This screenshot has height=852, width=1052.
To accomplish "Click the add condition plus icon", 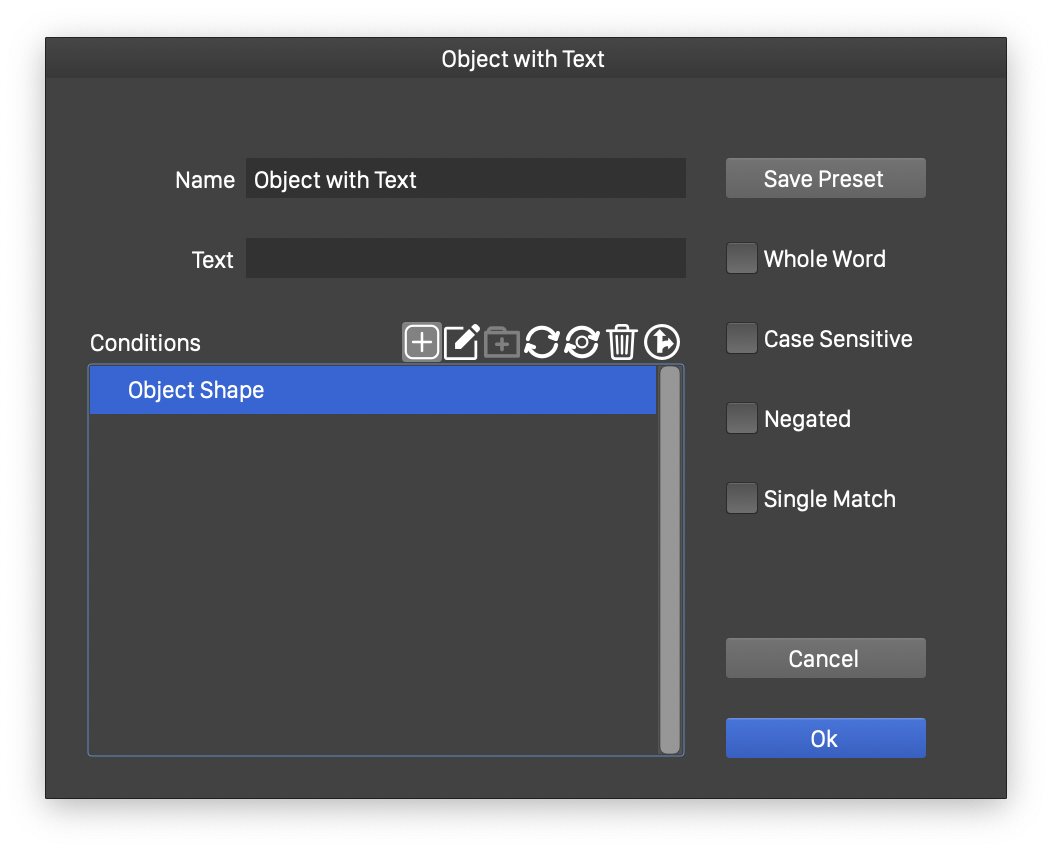I will click(422, 342).
